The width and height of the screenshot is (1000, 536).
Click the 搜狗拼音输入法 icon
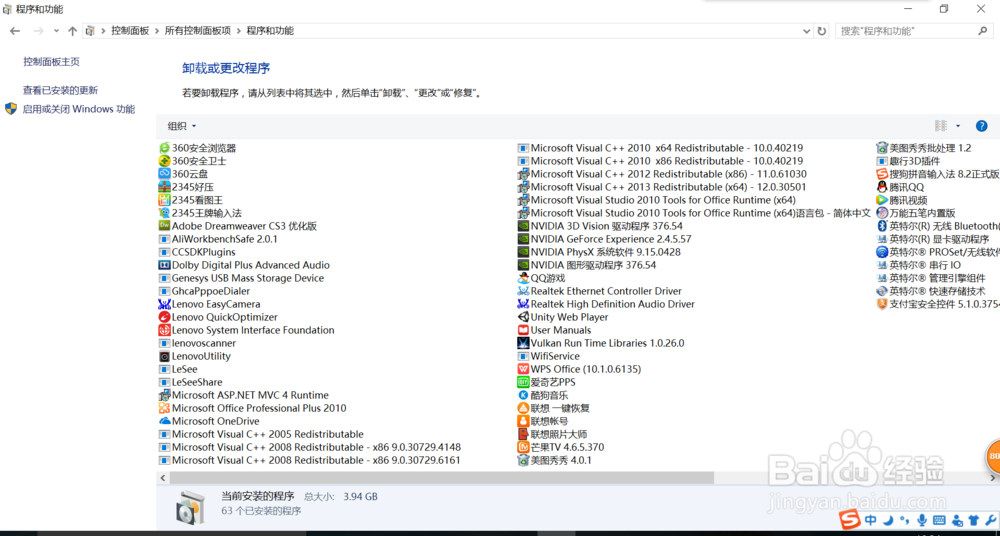882,174
